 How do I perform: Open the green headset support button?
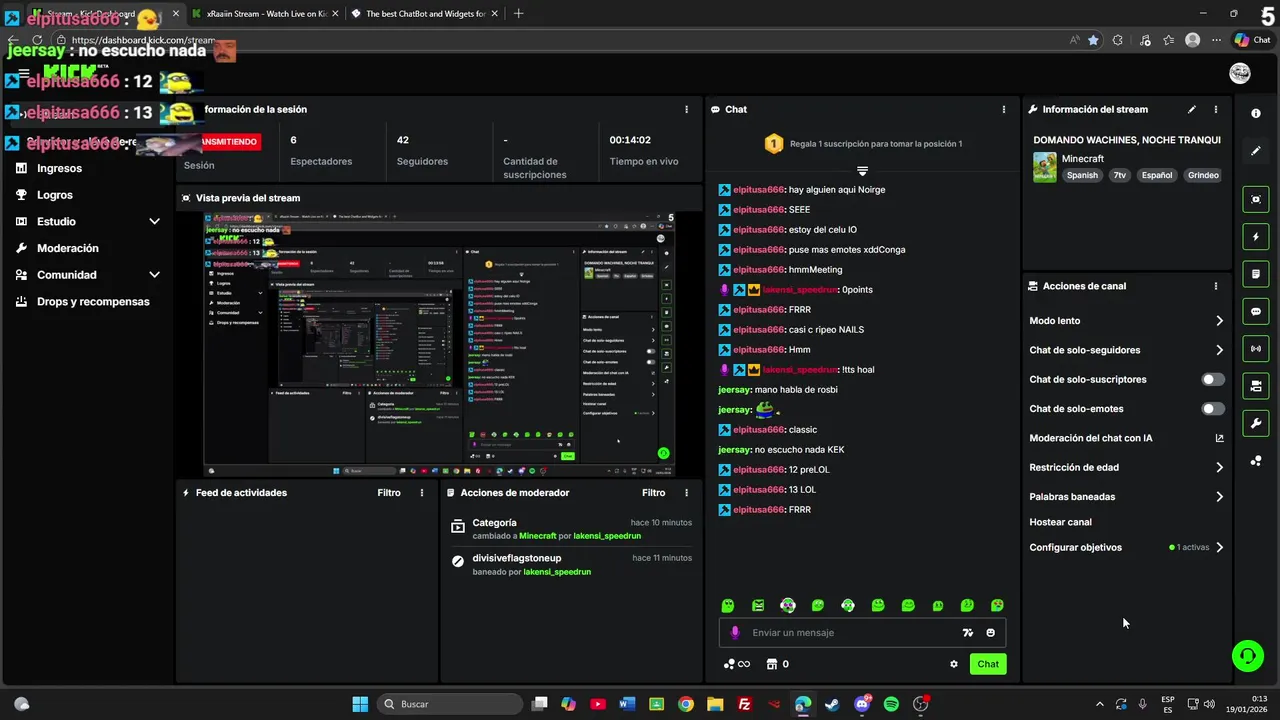[x=1248, y=656]
